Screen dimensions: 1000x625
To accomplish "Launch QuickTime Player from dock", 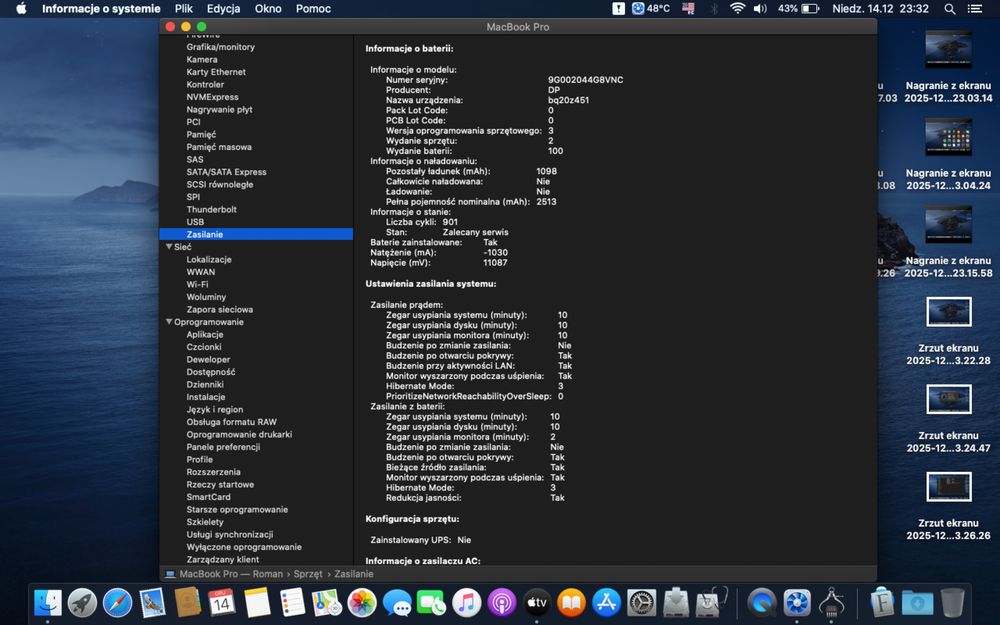I will [x=762, y=603].
